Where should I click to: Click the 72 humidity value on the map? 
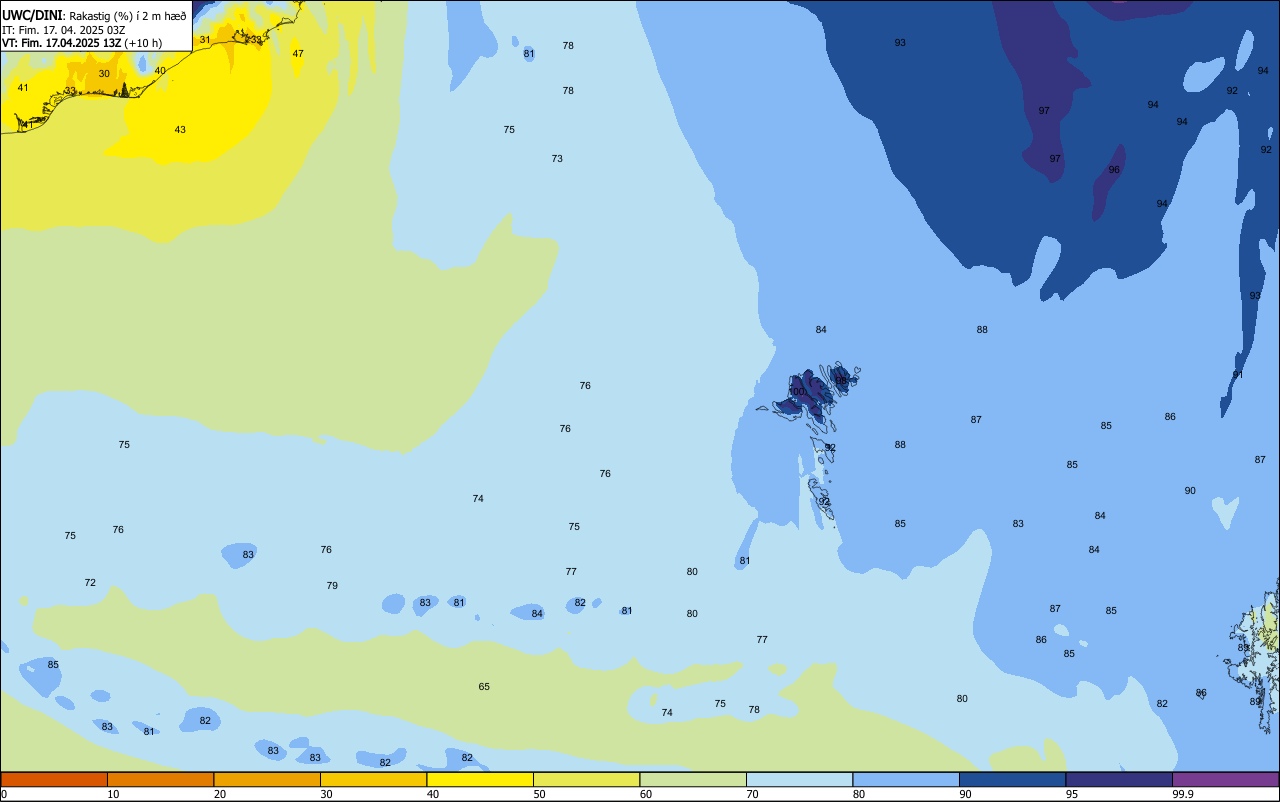pyautogui.click(x=90, y=583)
